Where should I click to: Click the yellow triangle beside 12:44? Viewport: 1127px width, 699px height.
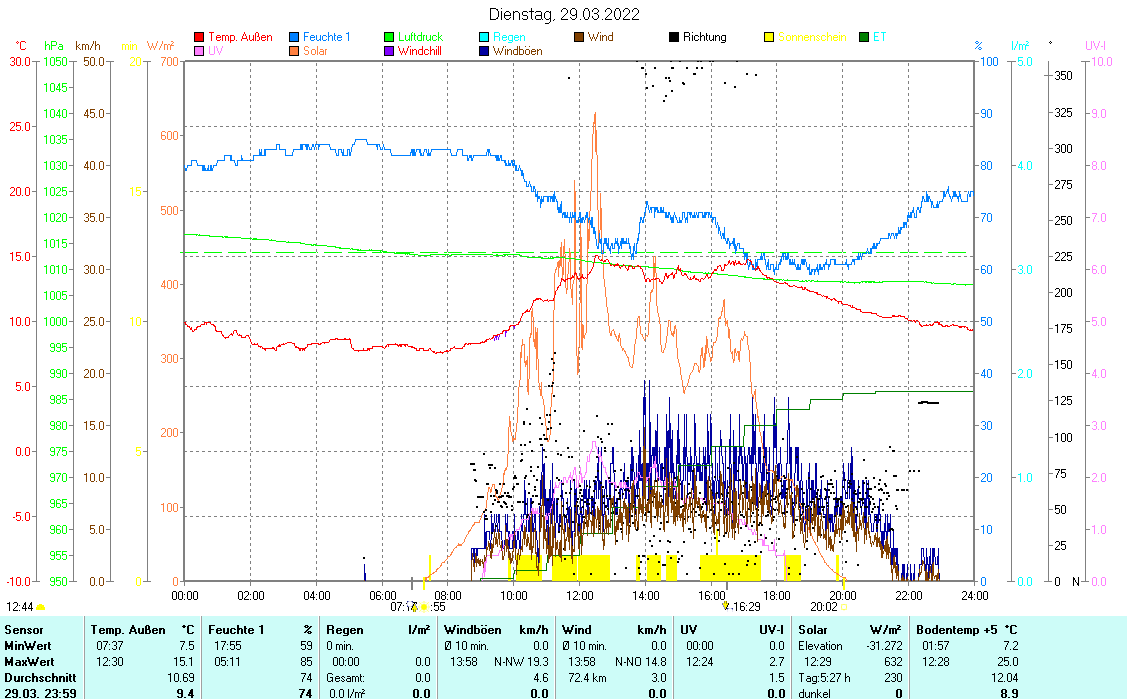[41, 606]
